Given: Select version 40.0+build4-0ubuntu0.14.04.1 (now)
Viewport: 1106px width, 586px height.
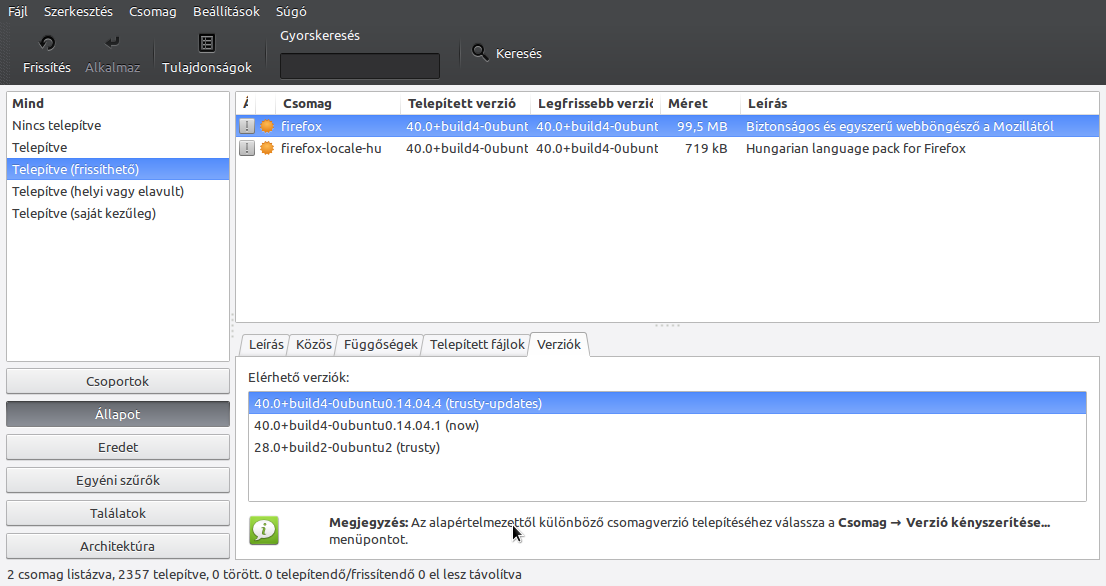Looking at the screenshot, I should (x=667, y=425).
